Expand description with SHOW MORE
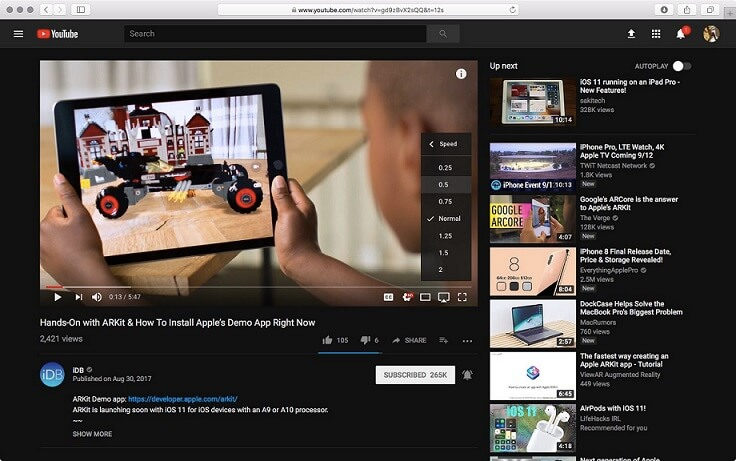The width and height of the screenshot is (736, 461). coord(92,434)
